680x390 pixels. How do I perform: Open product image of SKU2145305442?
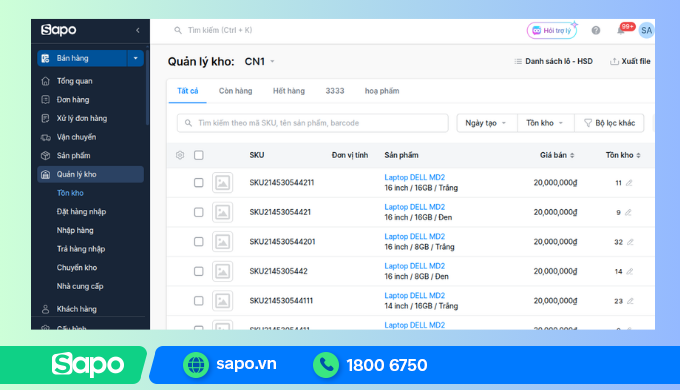222,271
